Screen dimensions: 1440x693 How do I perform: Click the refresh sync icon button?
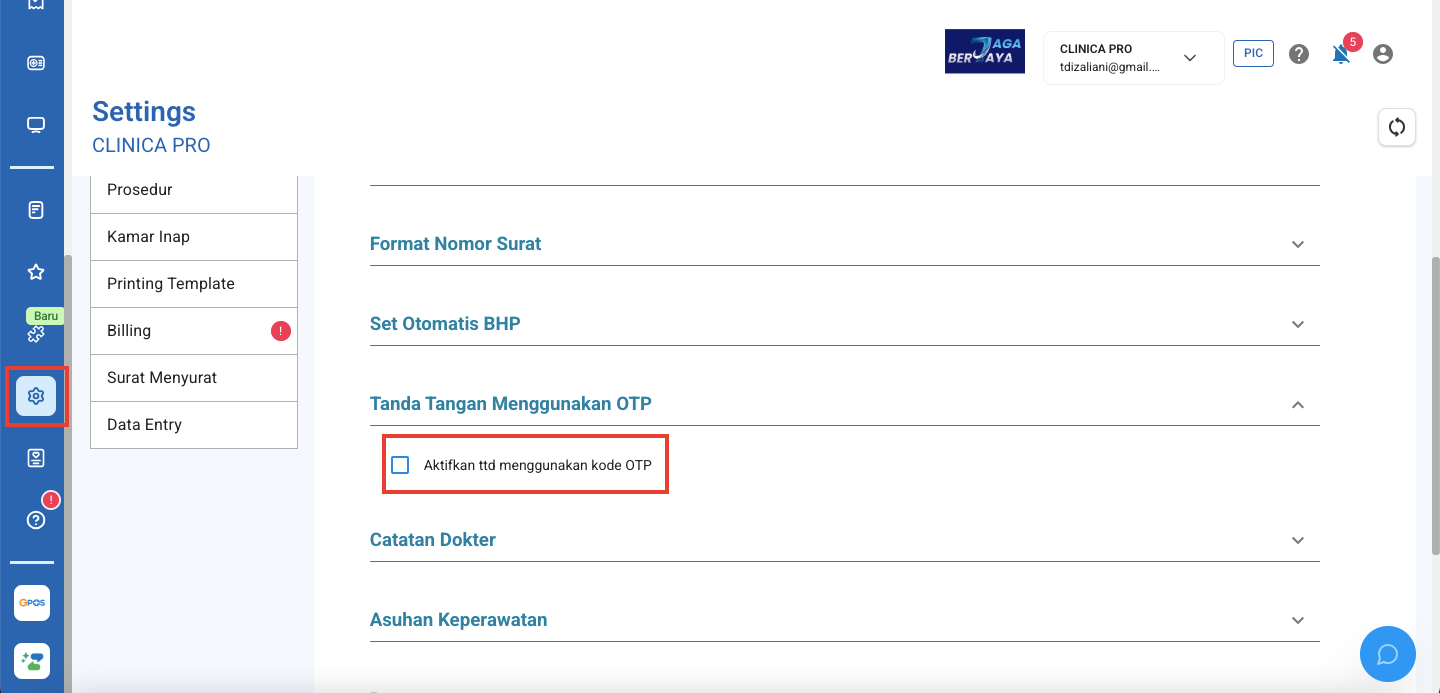(x=1397, y=127)
